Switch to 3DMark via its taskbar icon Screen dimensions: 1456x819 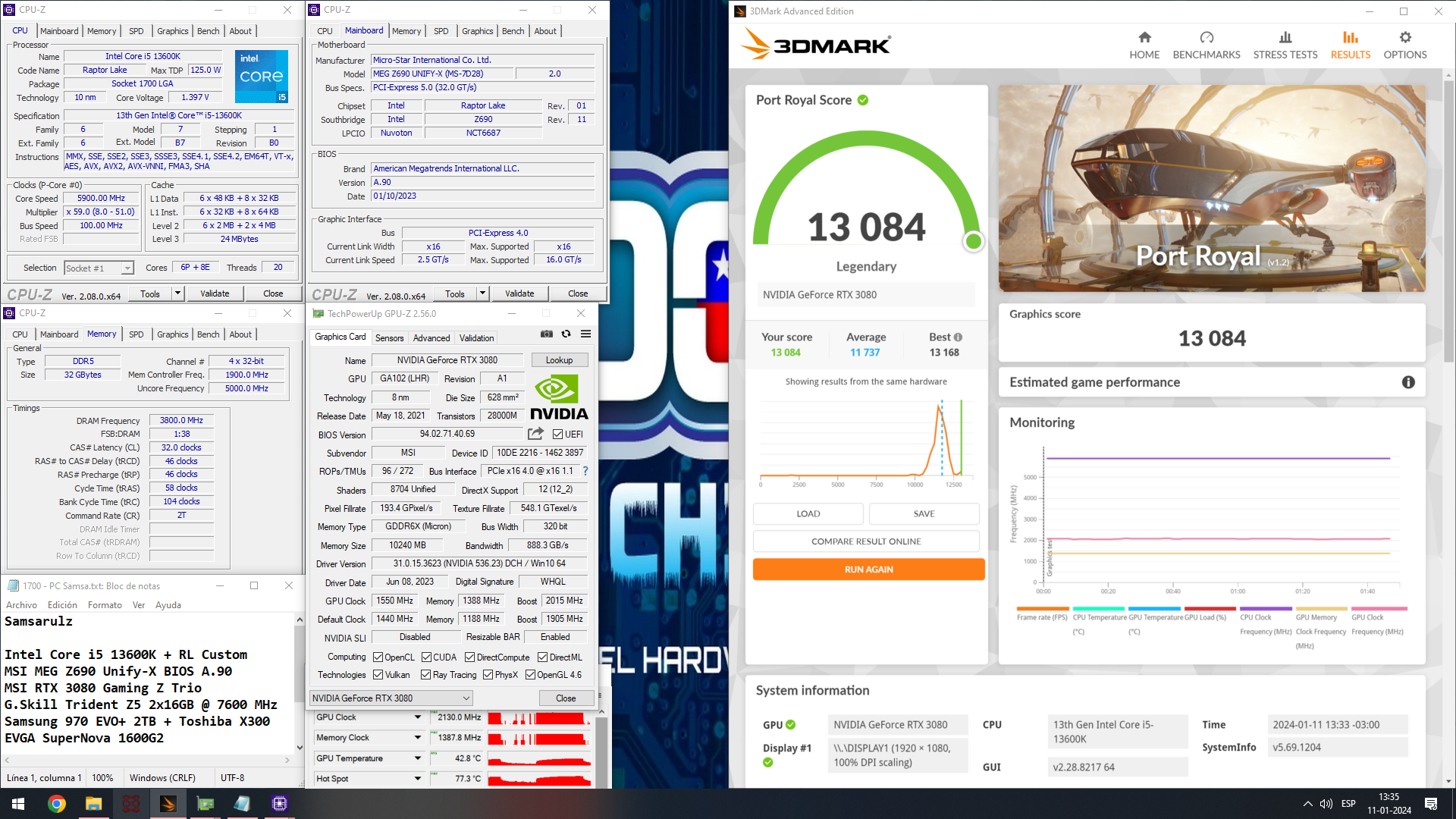coord(168,804)
